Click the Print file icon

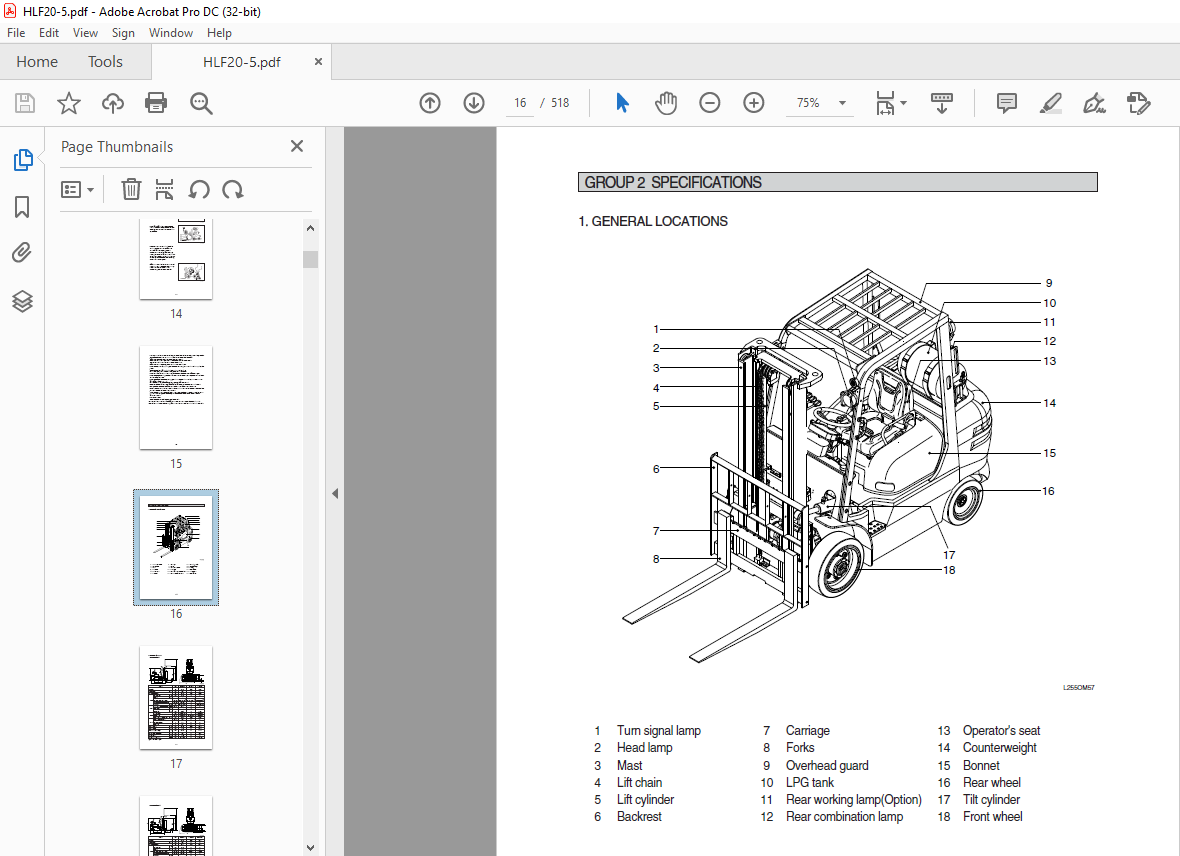pos(156,103)
